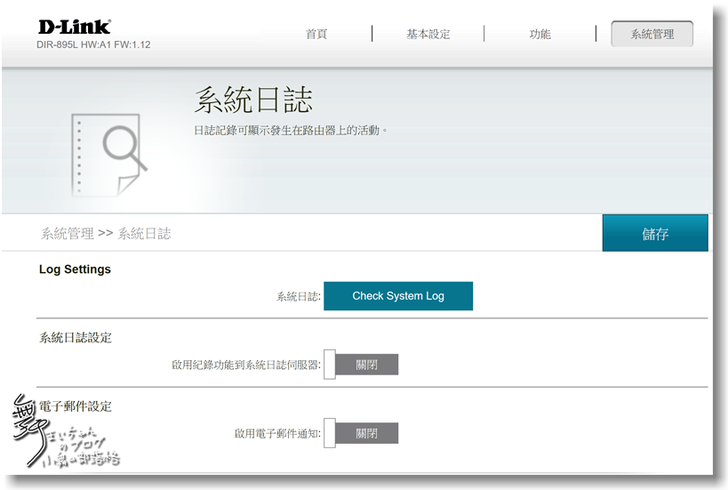Open the 功能 menu tab

click(540, 34)
